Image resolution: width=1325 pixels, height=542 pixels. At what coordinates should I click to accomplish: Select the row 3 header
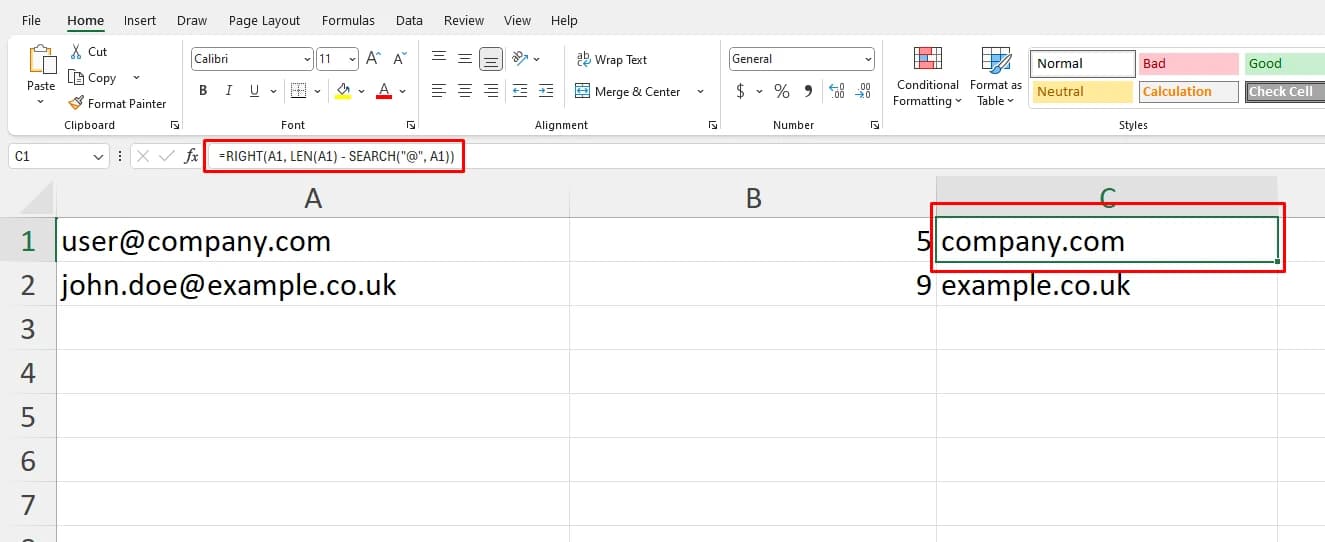[28, 328]
